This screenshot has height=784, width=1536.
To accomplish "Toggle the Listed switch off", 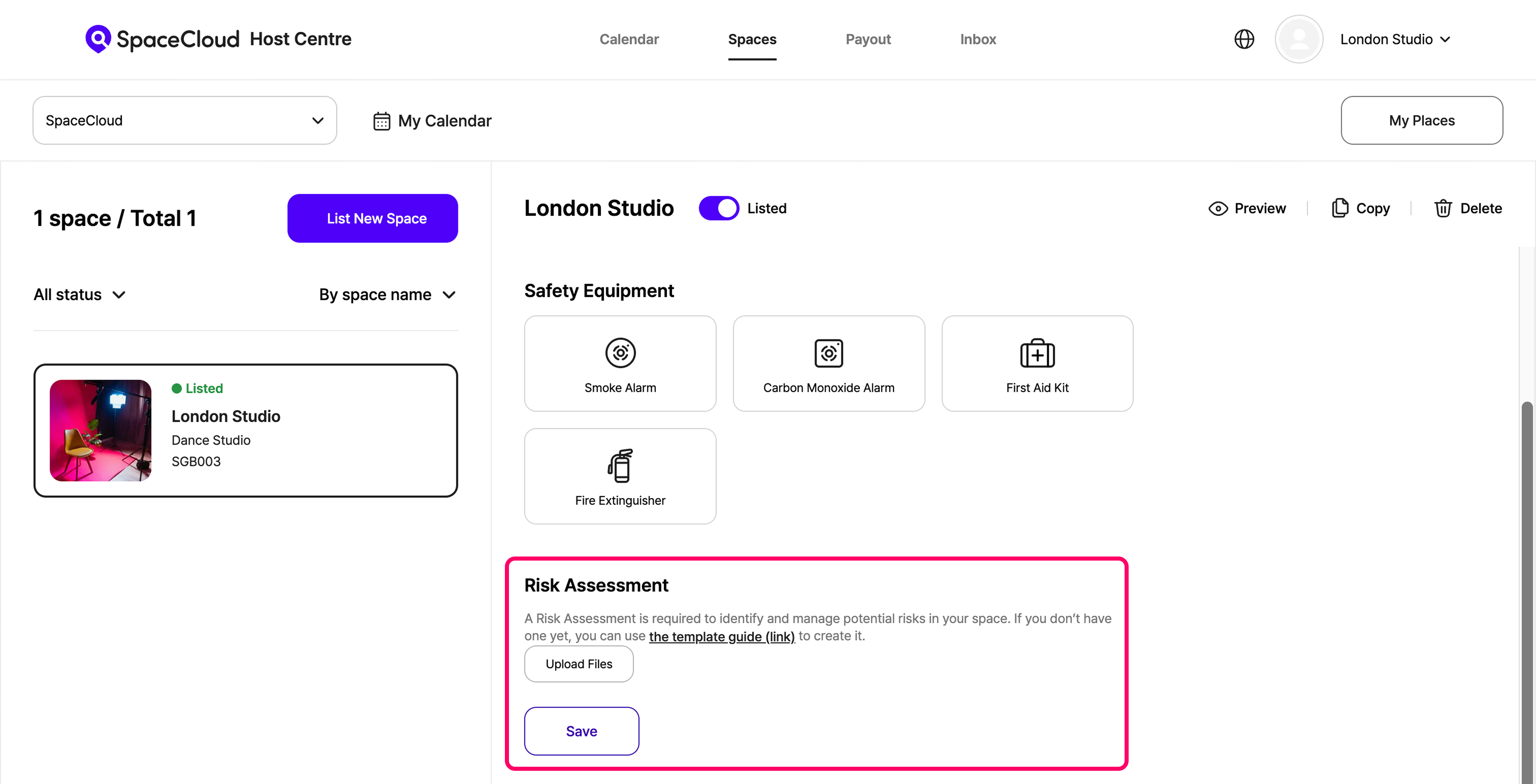I will 719,209.
